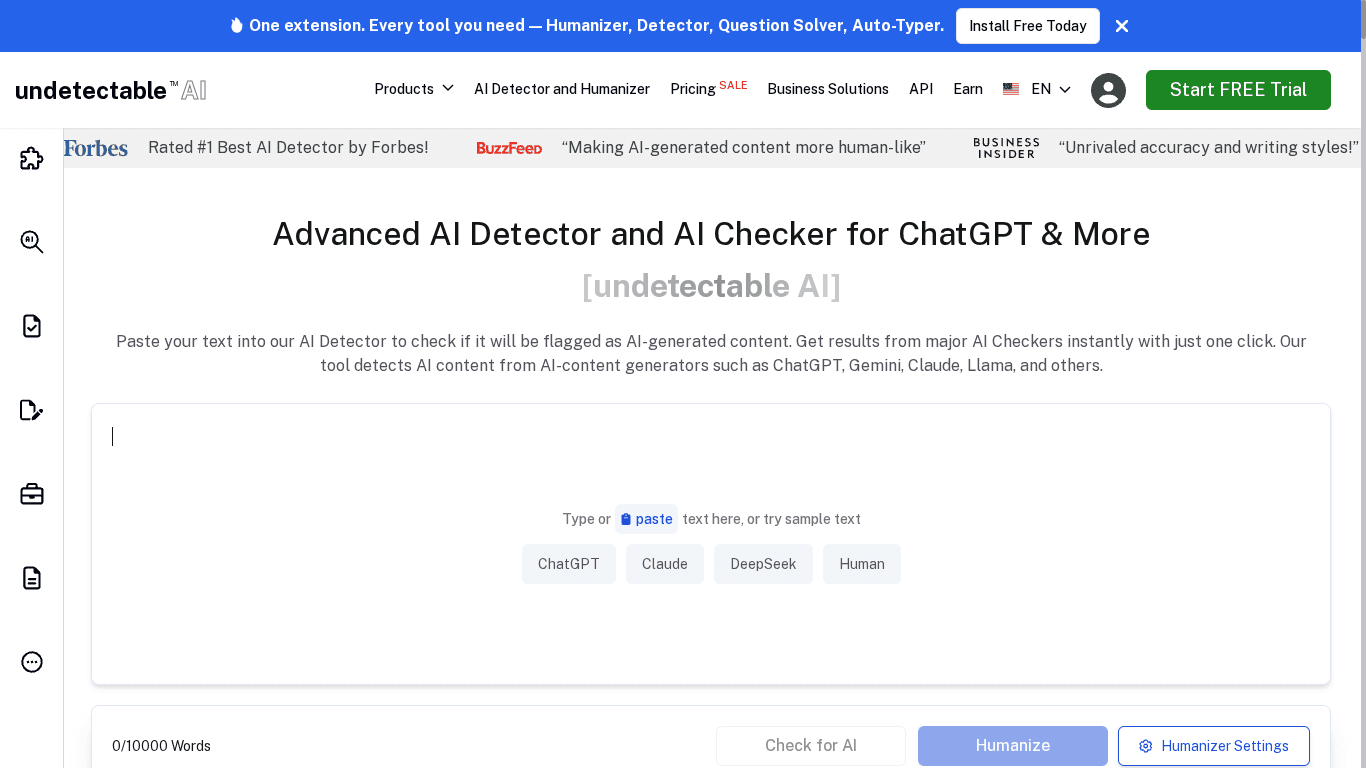Go to Business Solutions

click(x=828, y=89)
